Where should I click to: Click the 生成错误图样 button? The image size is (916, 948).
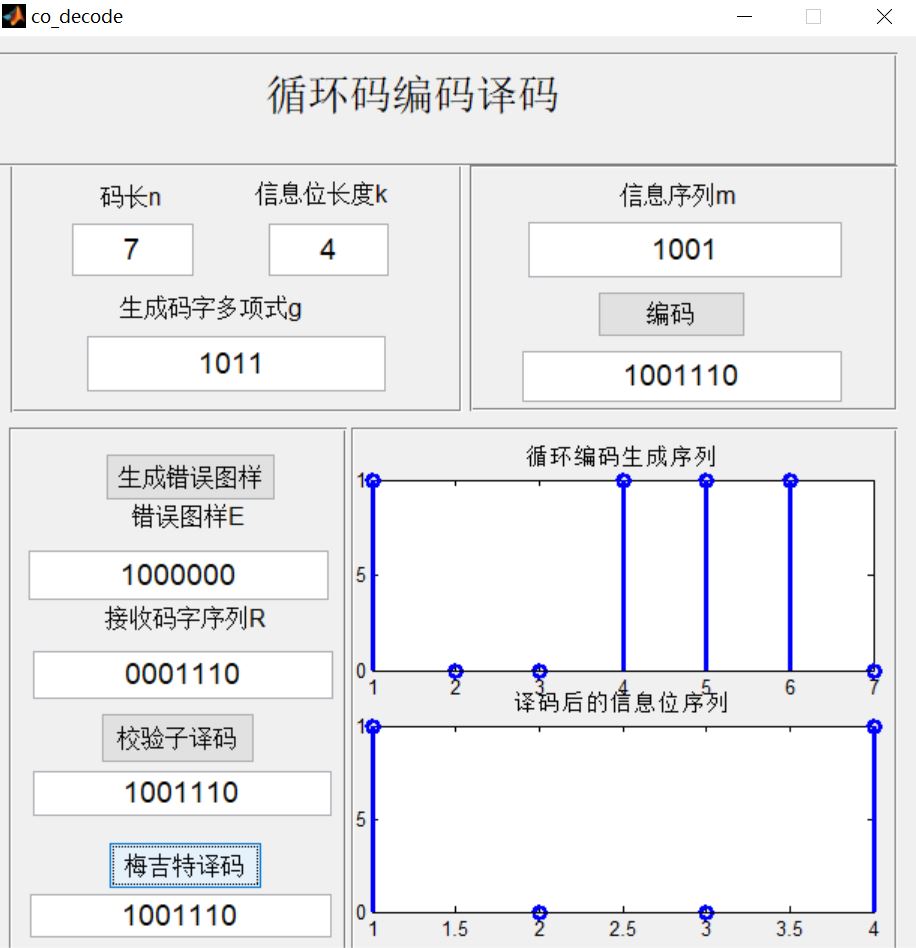click(x=190, y=478)
